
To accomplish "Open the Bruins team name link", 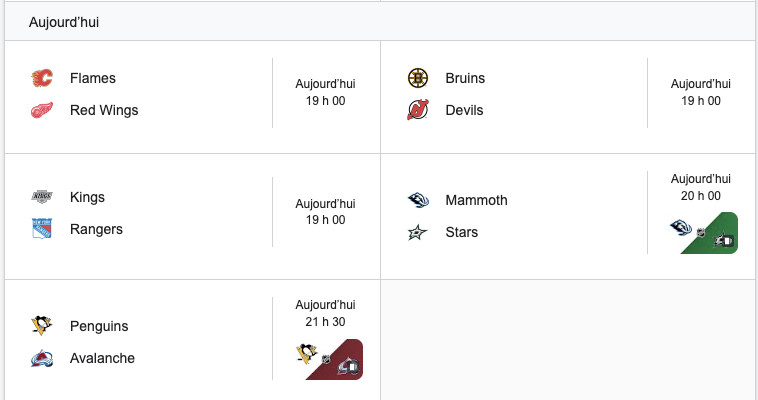I will click(465, 78).
